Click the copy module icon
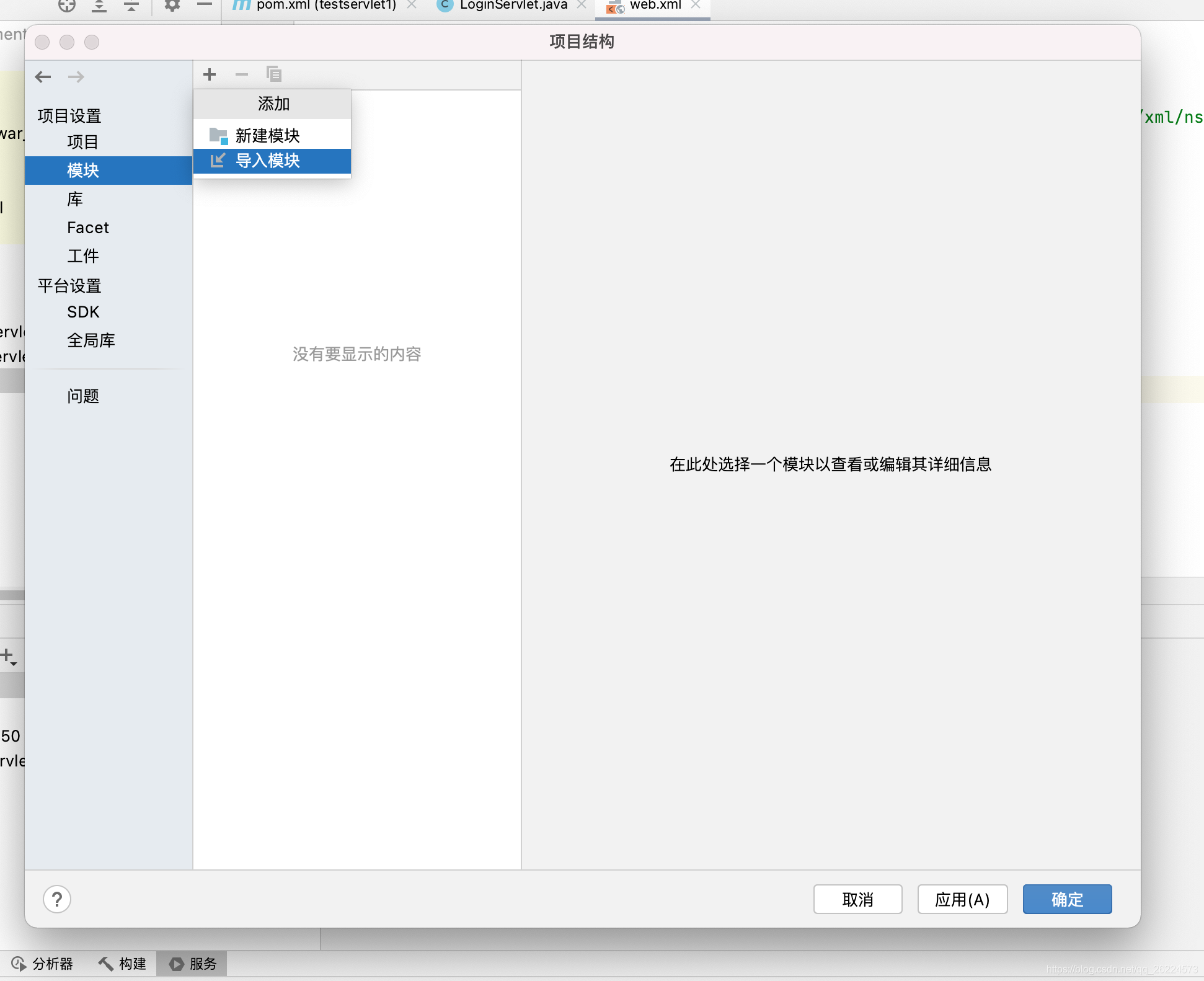The width and height of the screenshot is (1204, 981). click(x=273, y=74)
